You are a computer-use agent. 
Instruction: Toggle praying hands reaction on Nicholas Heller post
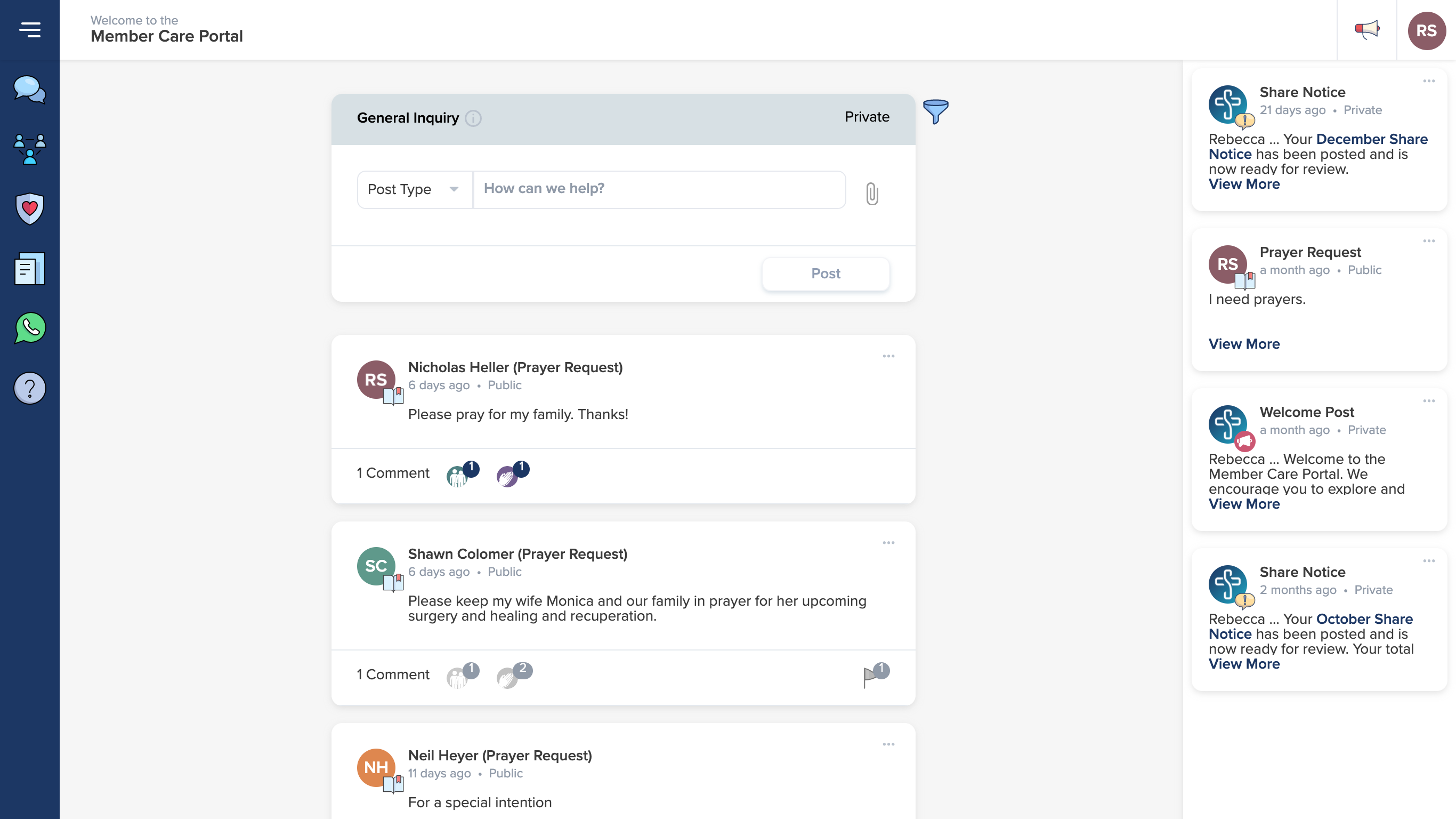(507, 476)
